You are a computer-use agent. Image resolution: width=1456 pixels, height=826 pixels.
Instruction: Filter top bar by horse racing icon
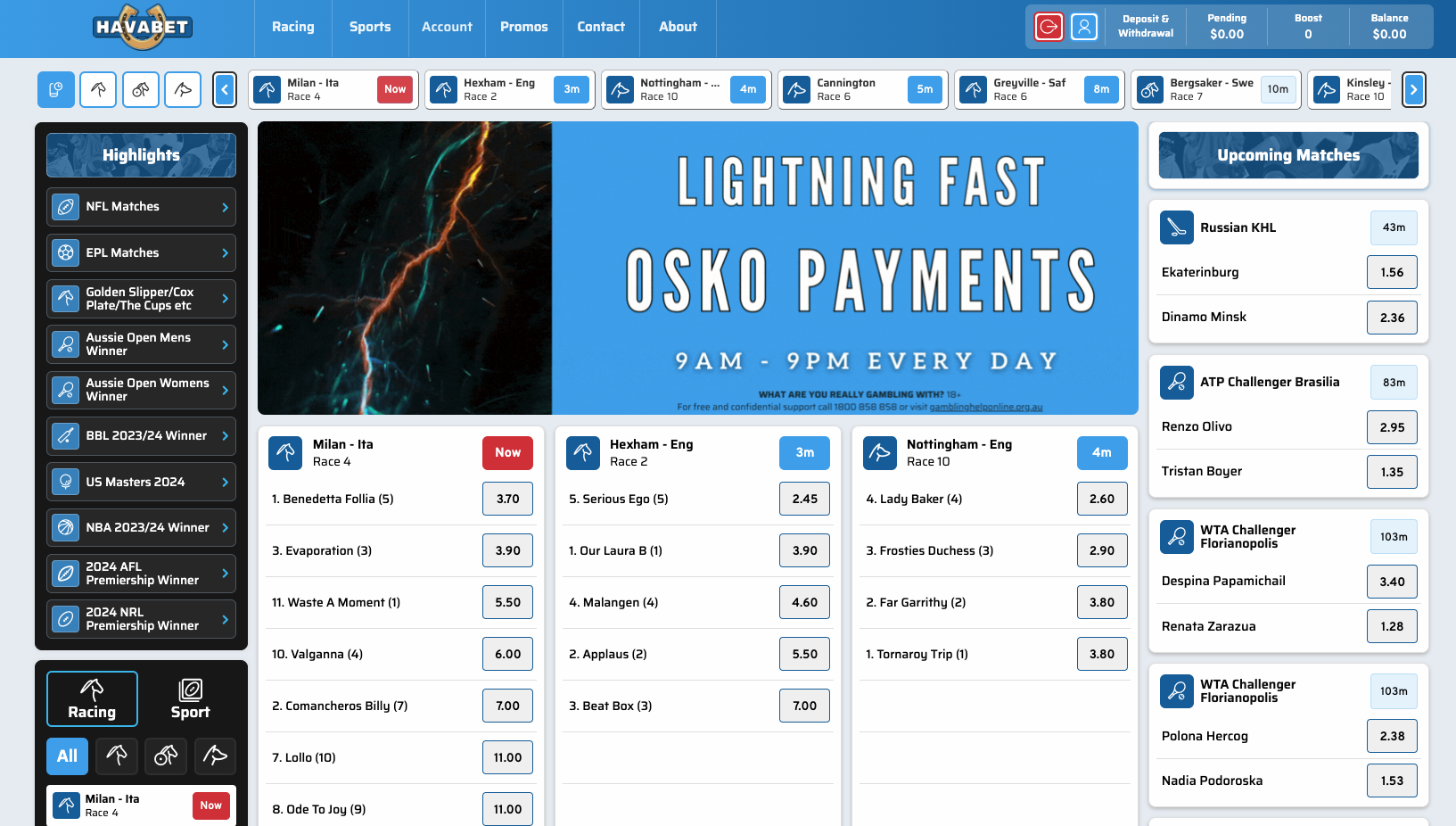tap(98, 89)
